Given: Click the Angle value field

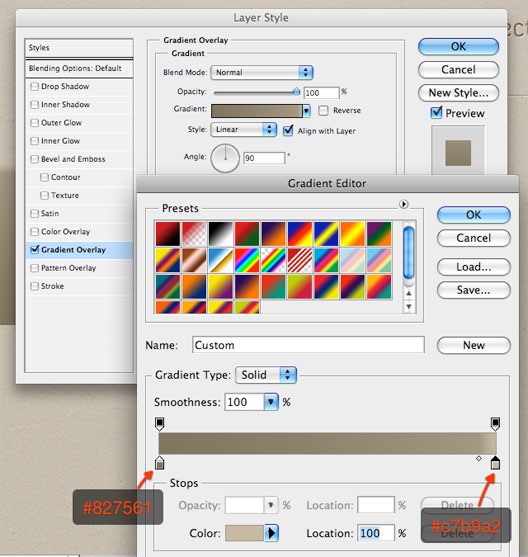Looking at the screenshot, I should tap(264, 158).
